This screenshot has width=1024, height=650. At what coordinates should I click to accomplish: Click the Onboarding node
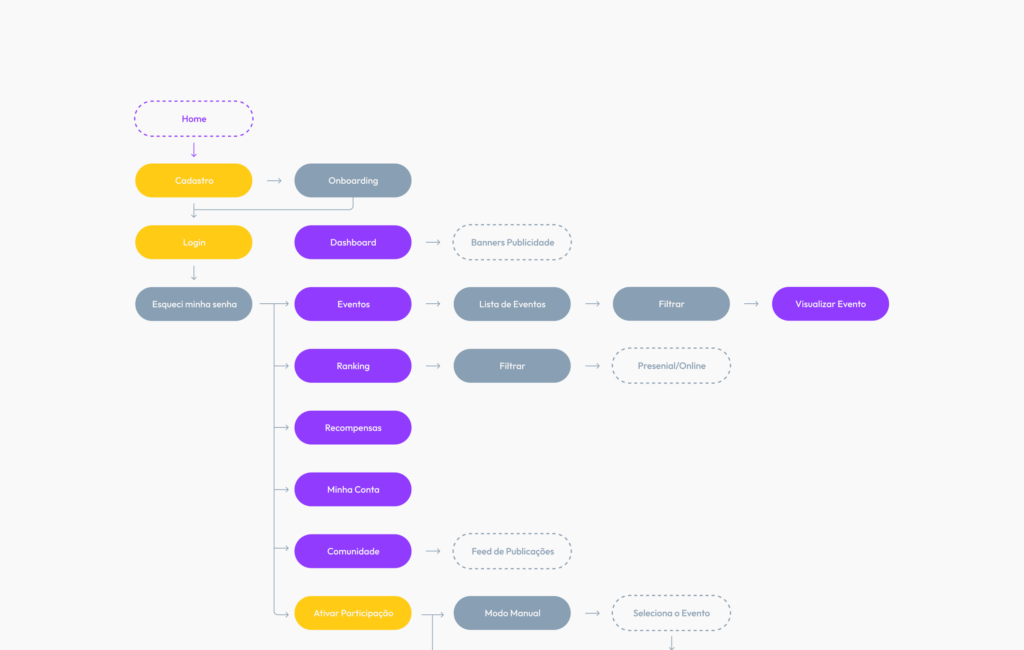(x=353, y=181)
